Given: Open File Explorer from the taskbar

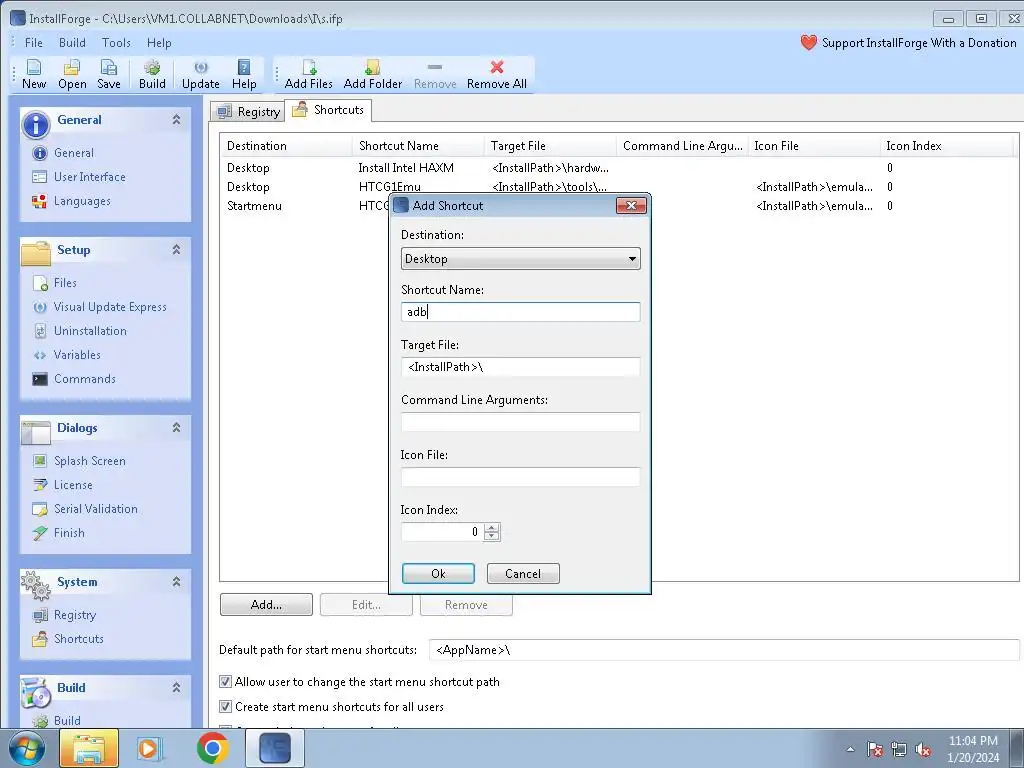Looking at the screenshot, I should point(89,748).
